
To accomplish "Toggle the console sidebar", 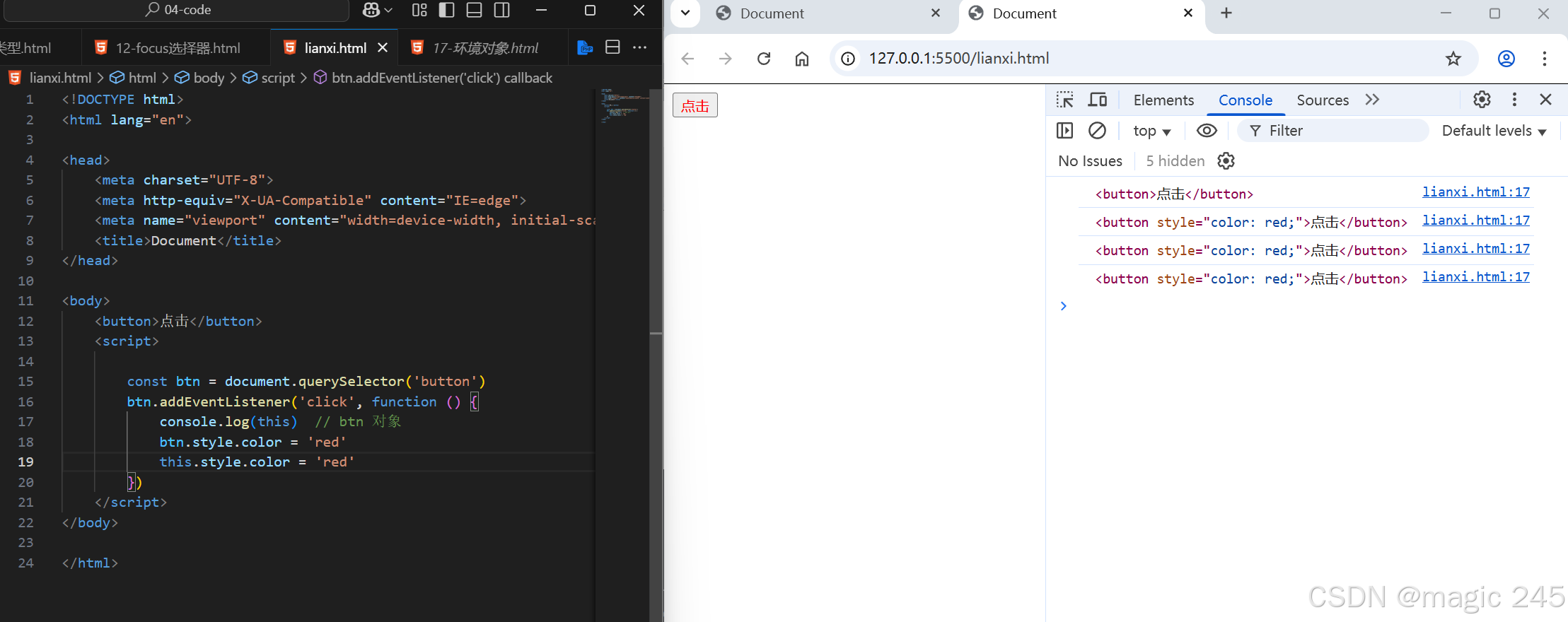I will coord(1064,131).
